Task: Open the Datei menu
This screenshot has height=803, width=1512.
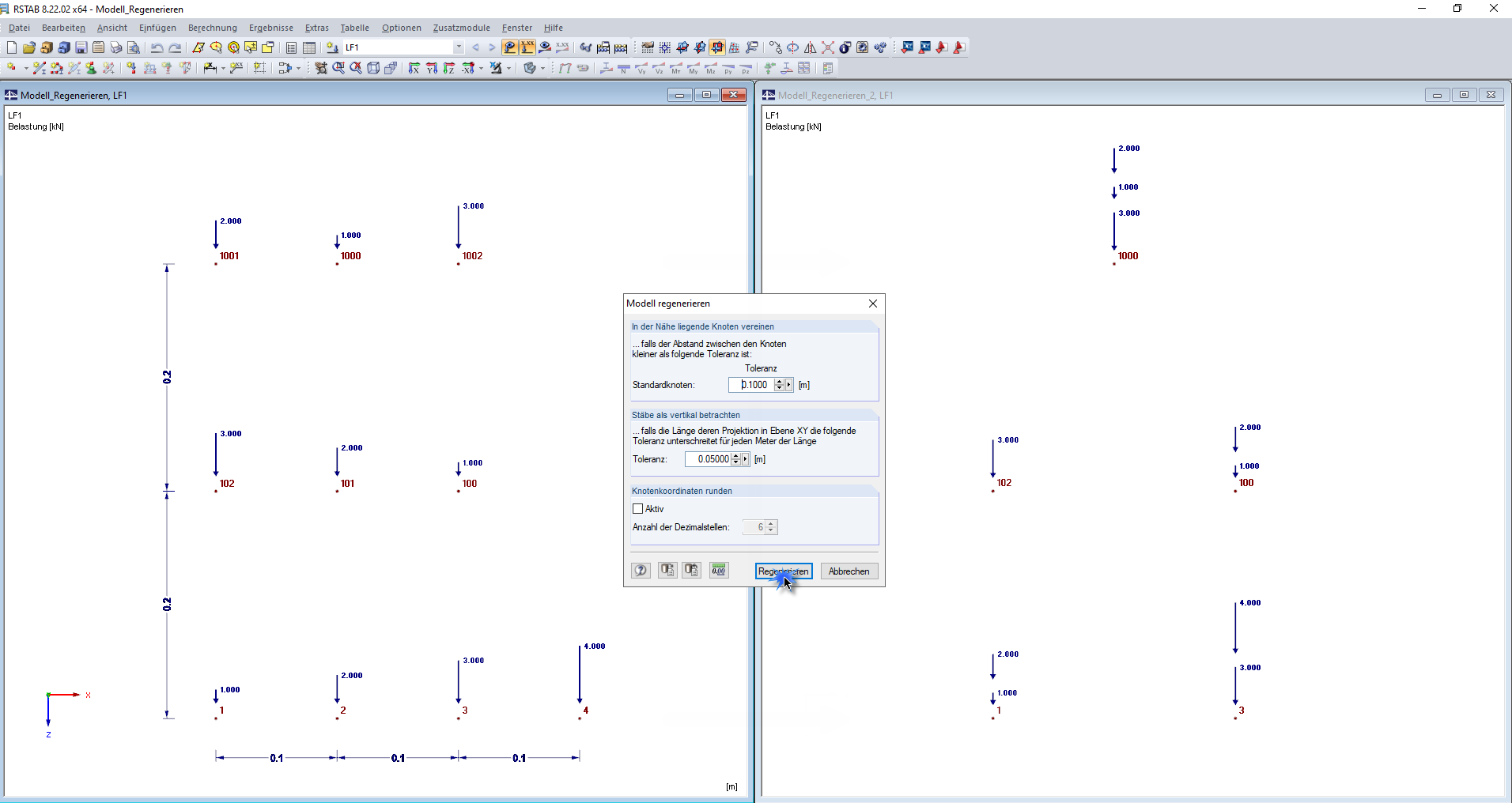Action: (x=19, y=28)
